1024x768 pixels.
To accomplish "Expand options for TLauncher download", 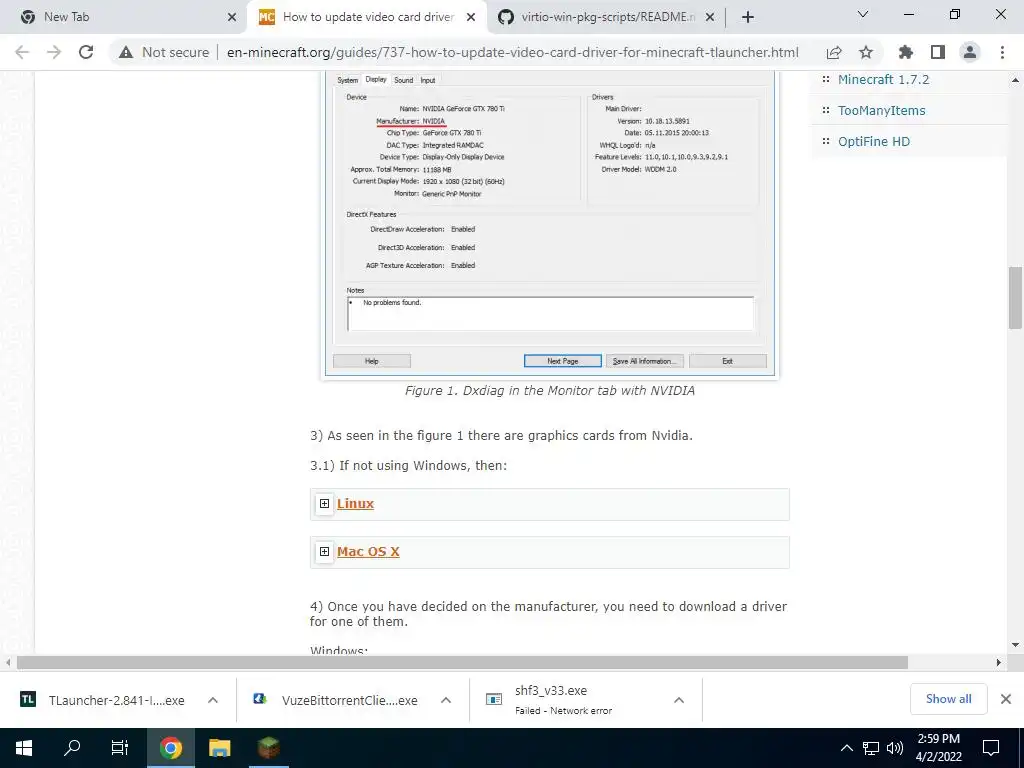I will click(213, 700).
